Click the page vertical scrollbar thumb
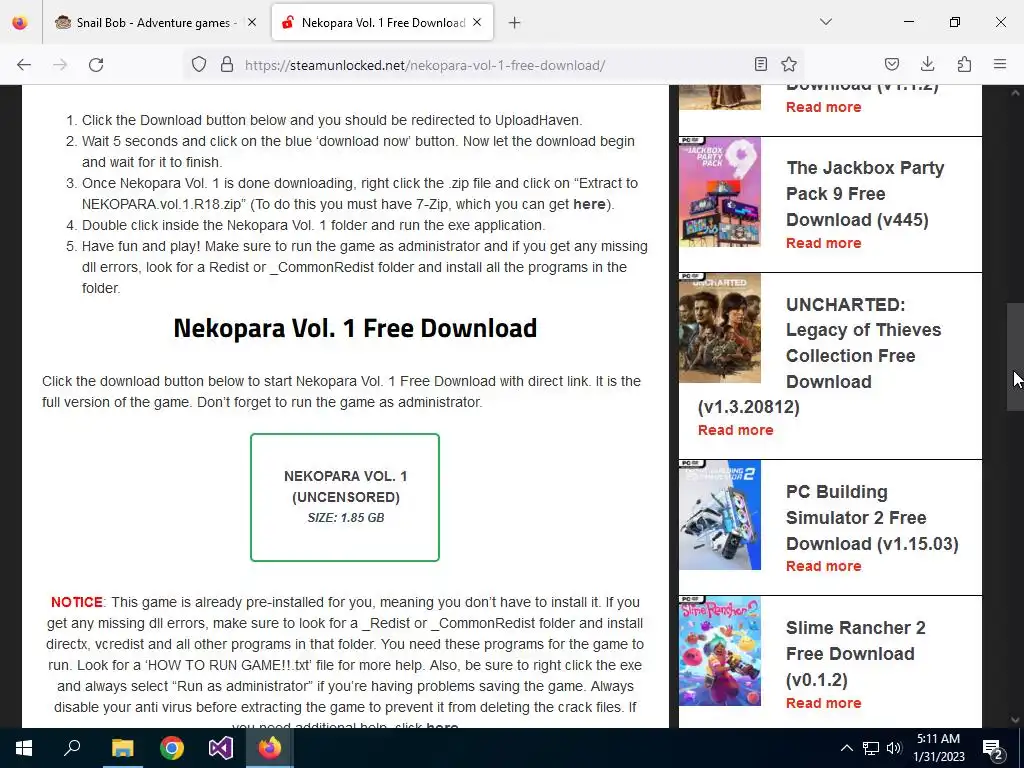 click(1015, 357)
